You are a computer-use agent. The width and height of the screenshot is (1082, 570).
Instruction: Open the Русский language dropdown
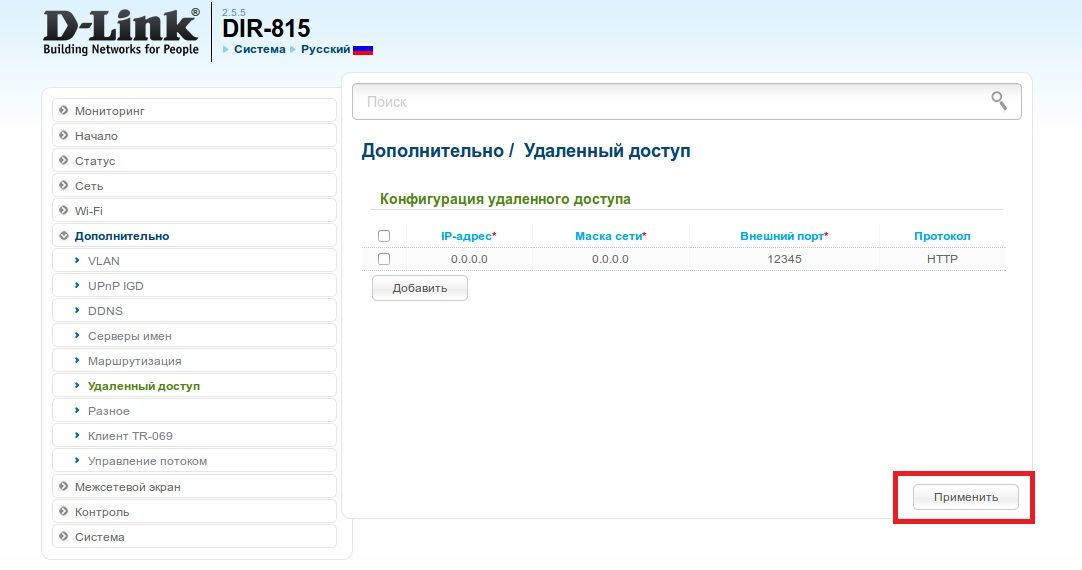click(325, 49)
